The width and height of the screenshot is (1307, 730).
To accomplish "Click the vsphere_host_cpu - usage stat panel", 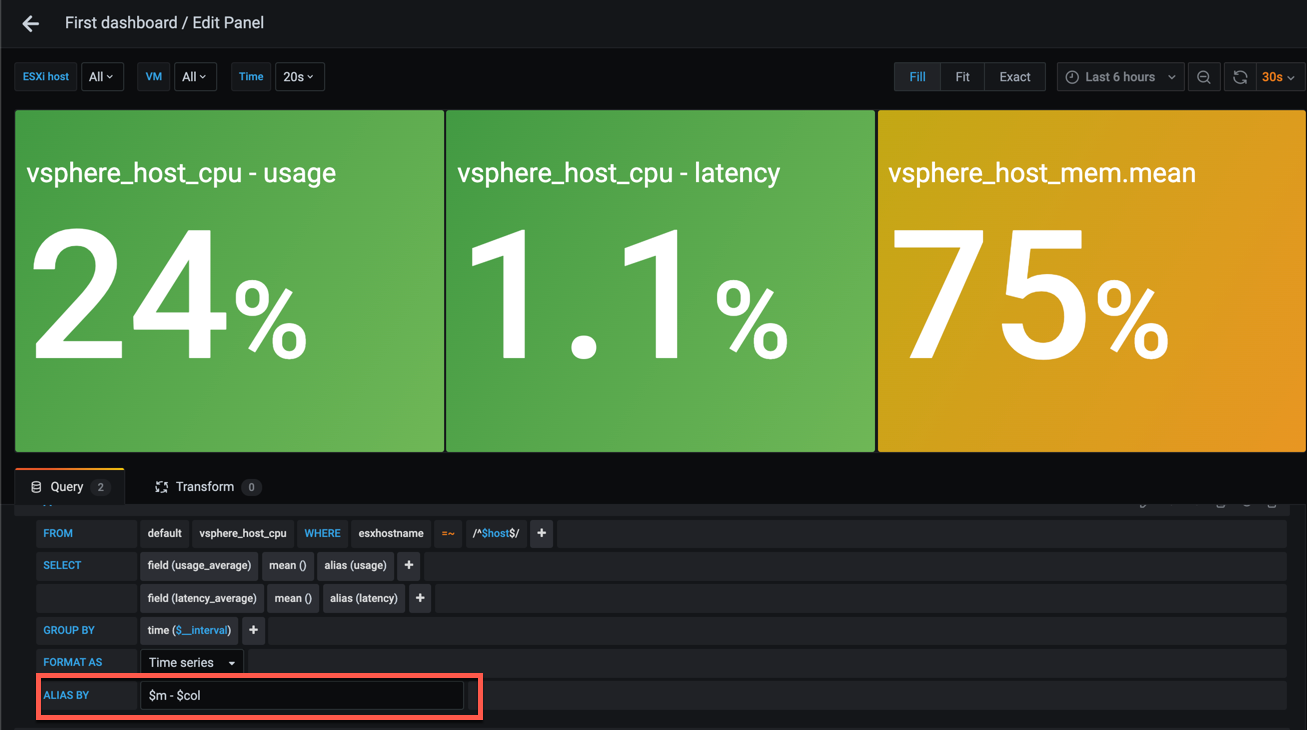I will (x=229, y=281).
